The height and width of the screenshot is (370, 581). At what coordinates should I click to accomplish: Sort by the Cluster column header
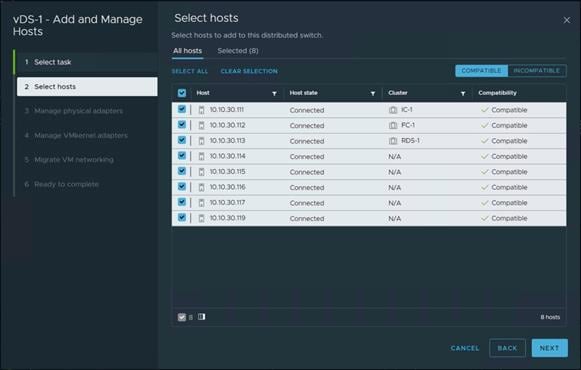tap(398, 93)
